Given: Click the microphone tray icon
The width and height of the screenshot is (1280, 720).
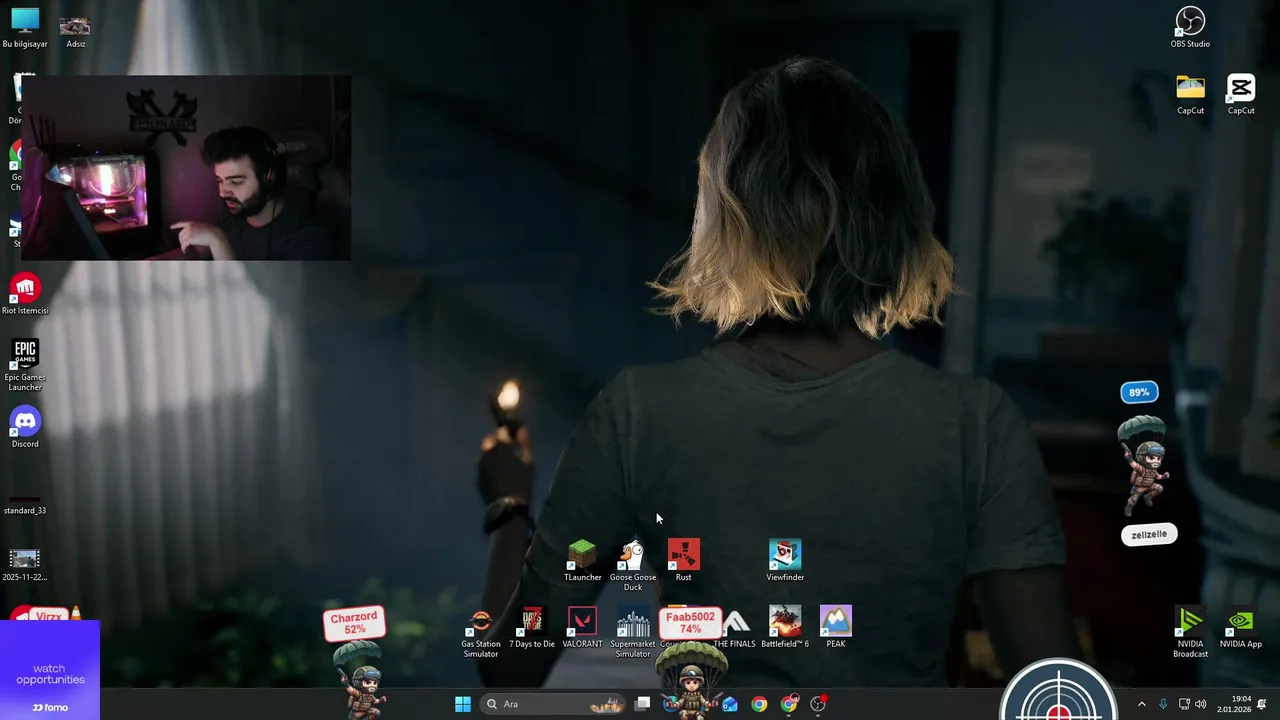Looking at the screenshot, I should tap(1163, 704).
